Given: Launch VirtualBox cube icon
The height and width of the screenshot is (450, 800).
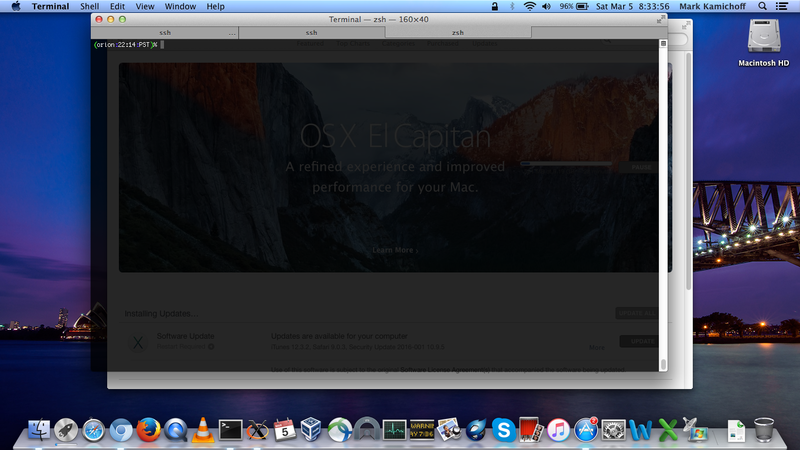Looking at the screenshot, I should 311,430.
